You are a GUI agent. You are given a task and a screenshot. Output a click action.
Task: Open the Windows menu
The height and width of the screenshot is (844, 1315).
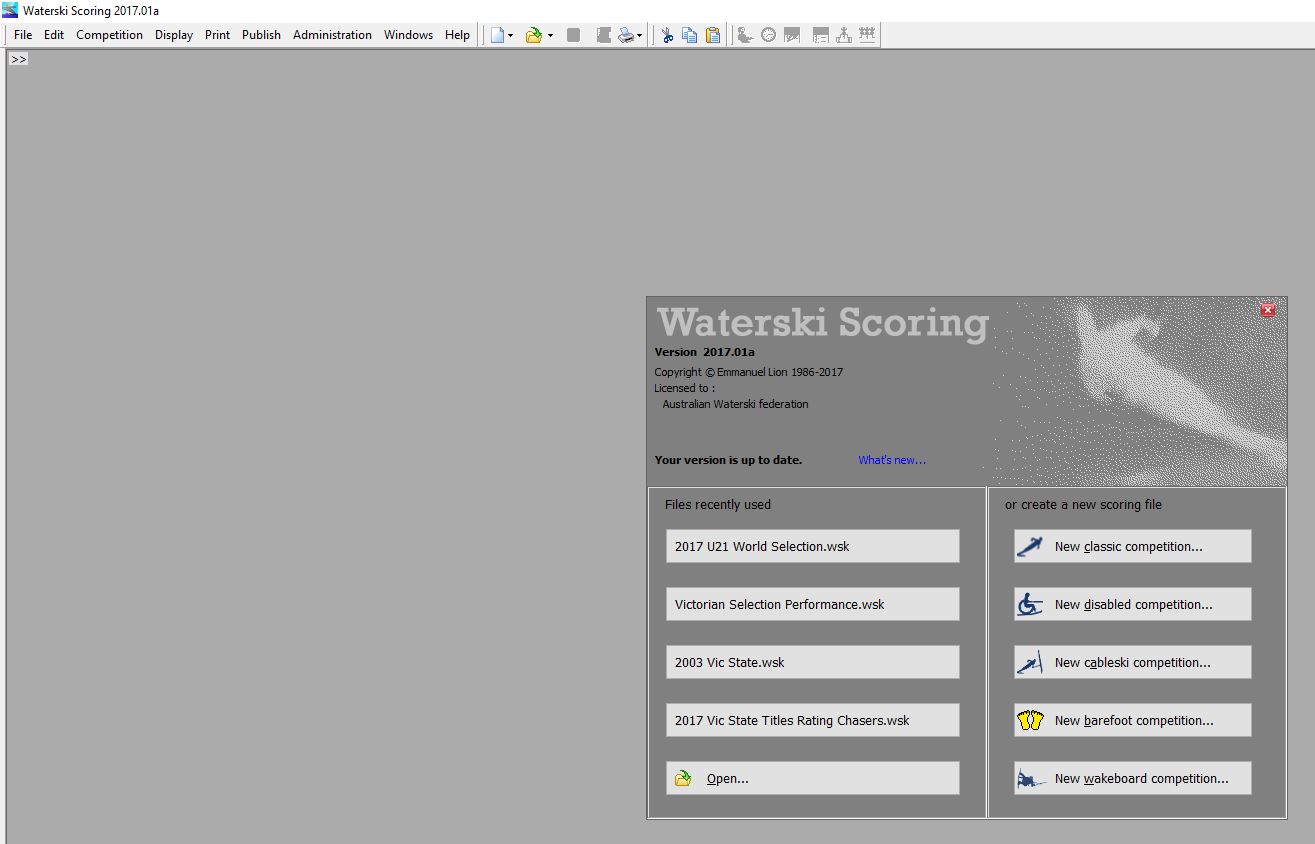(x=408, y=34)
